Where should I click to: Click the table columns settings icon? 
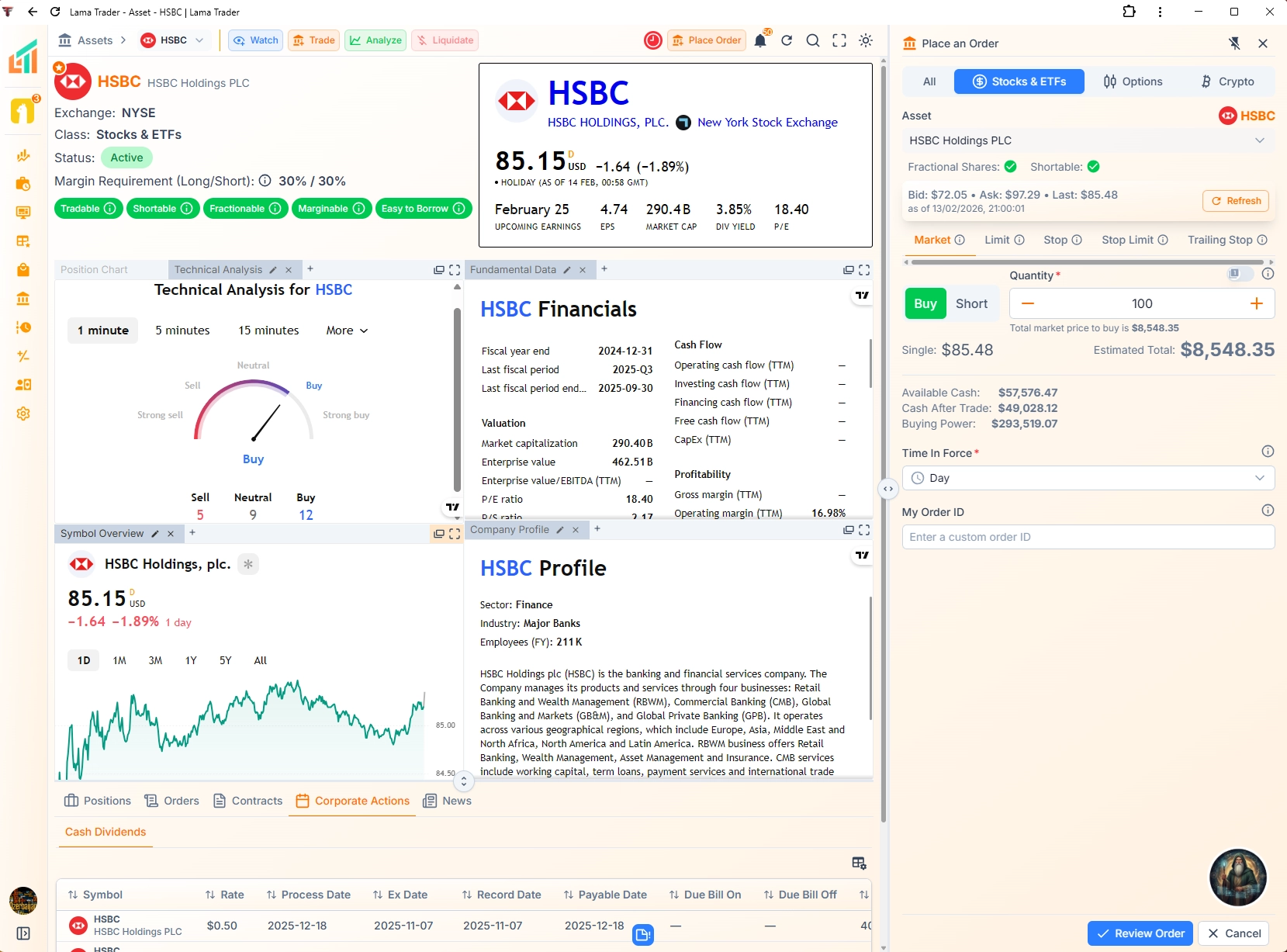859,863
